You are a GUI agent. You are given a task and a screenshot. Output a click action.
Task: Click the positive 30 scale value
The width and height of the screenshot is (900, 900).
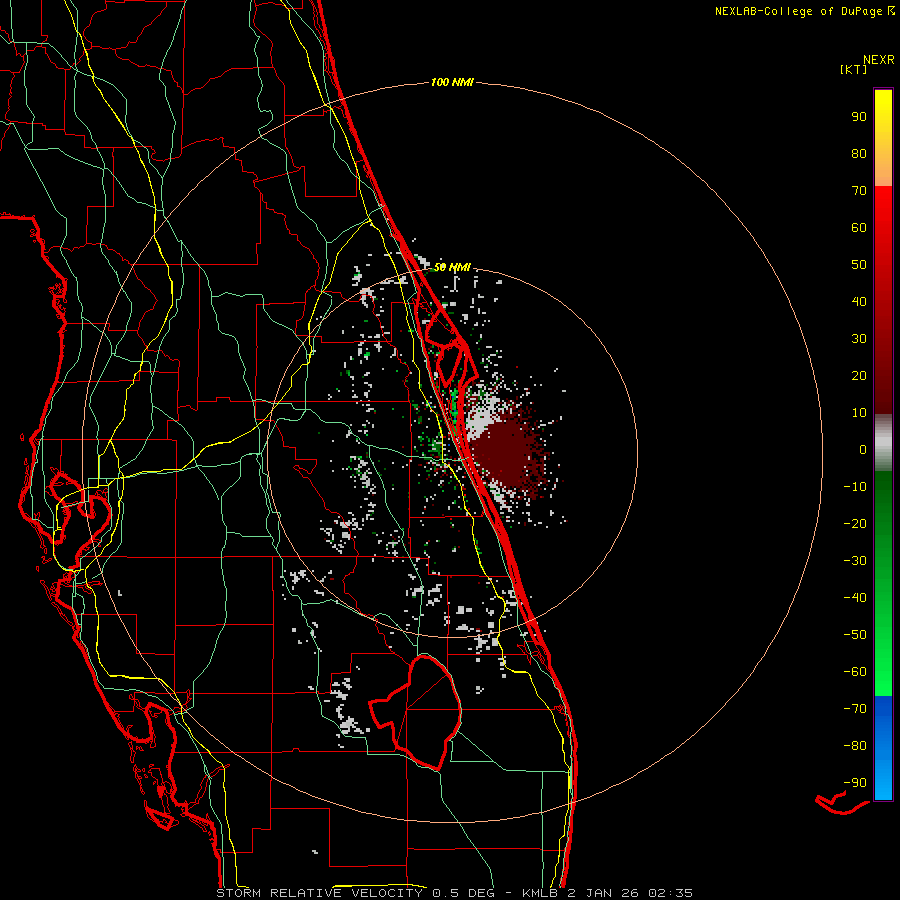(859, 339)
